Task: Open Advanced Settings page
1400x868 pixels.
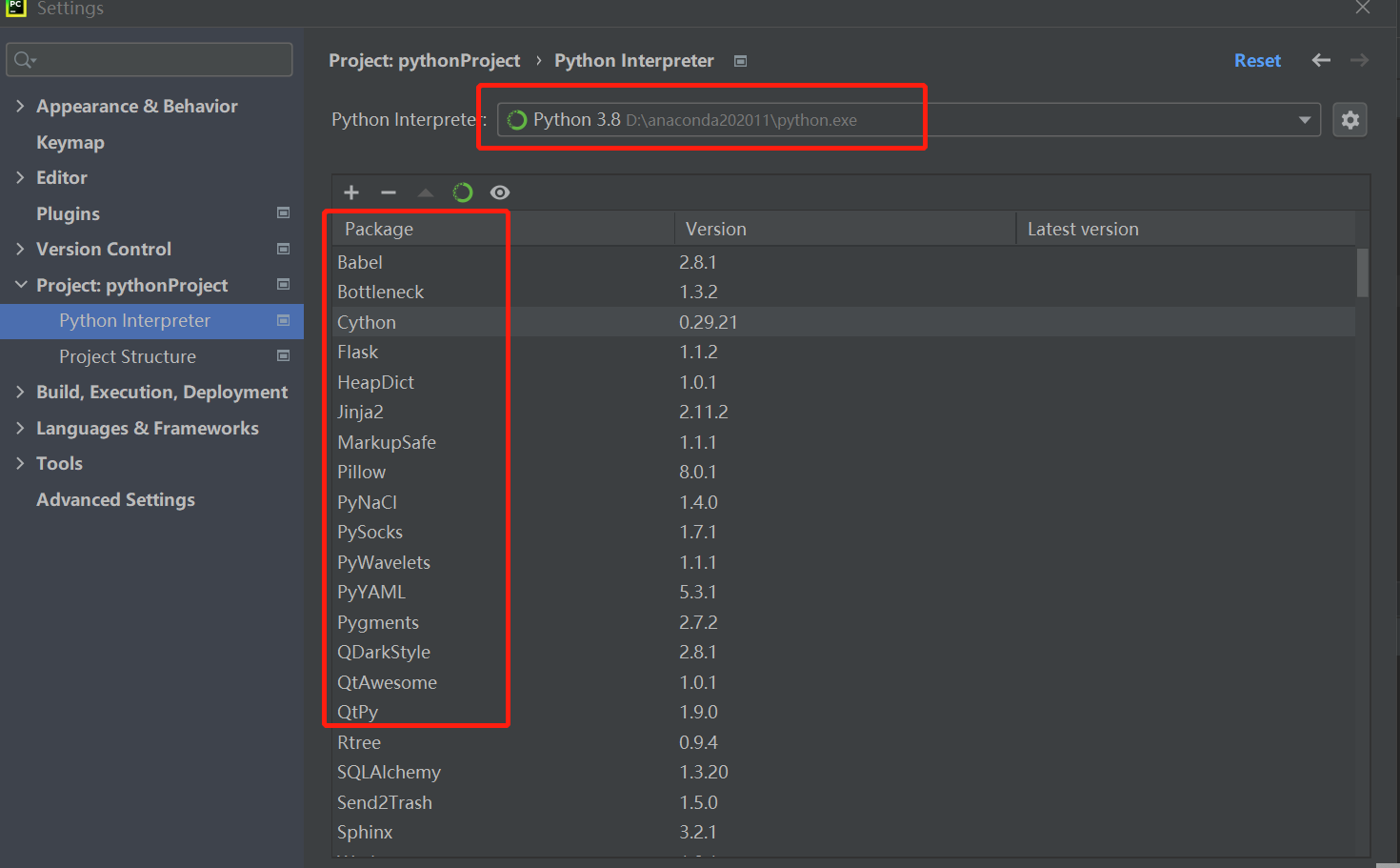Action: point(115,499)
